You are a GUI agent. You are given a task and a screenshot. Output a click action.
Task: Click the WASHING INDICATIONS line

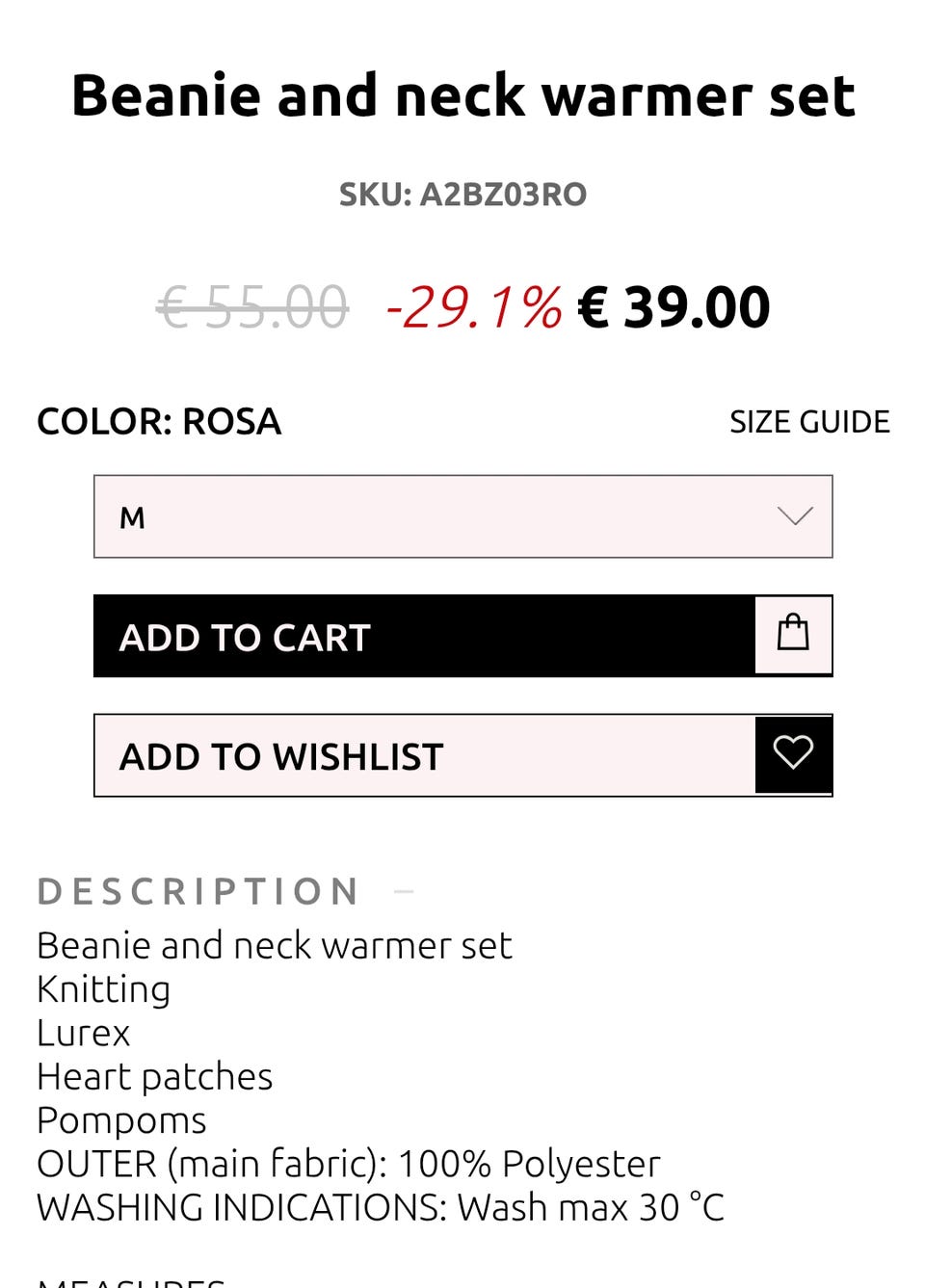coord(380,1207)
